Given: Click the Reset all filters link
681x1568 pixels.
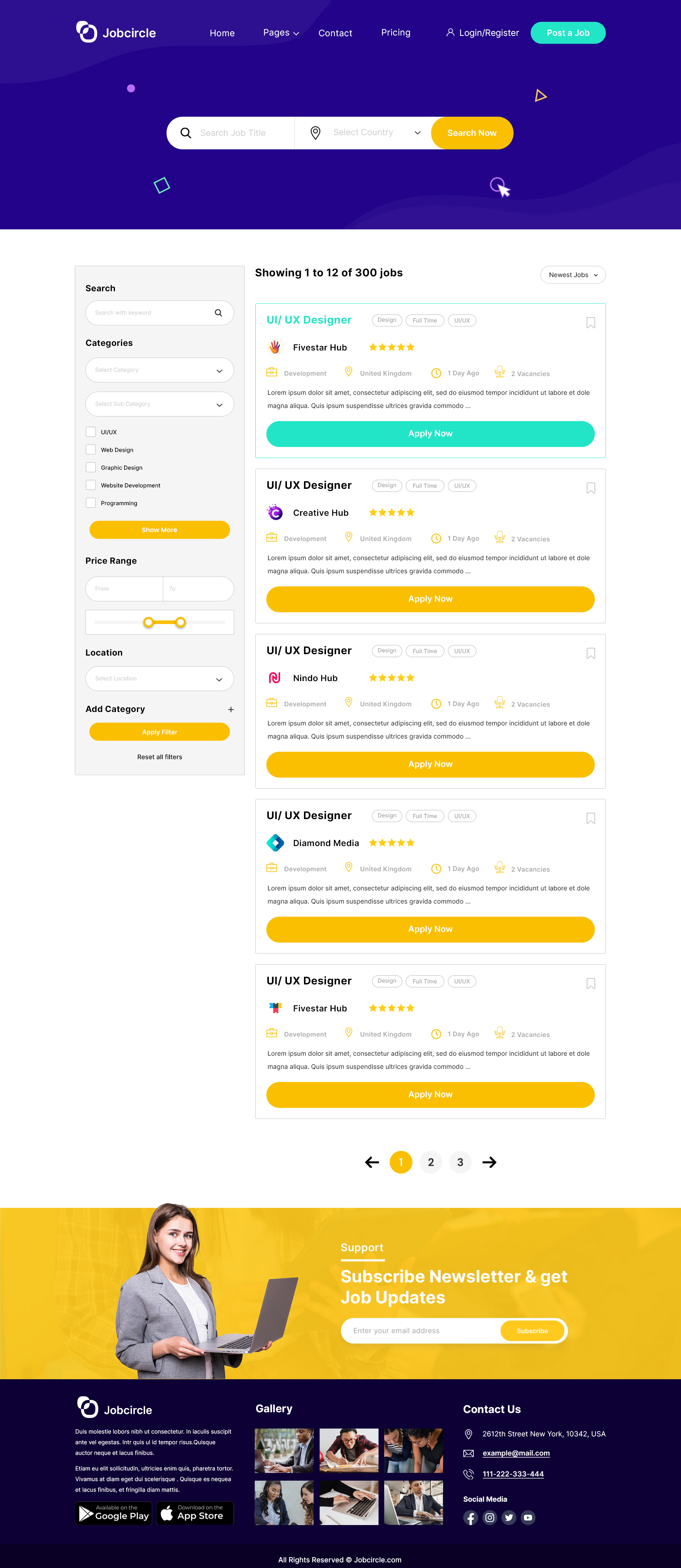Looking at the screenshot, I should coord(159,757).
